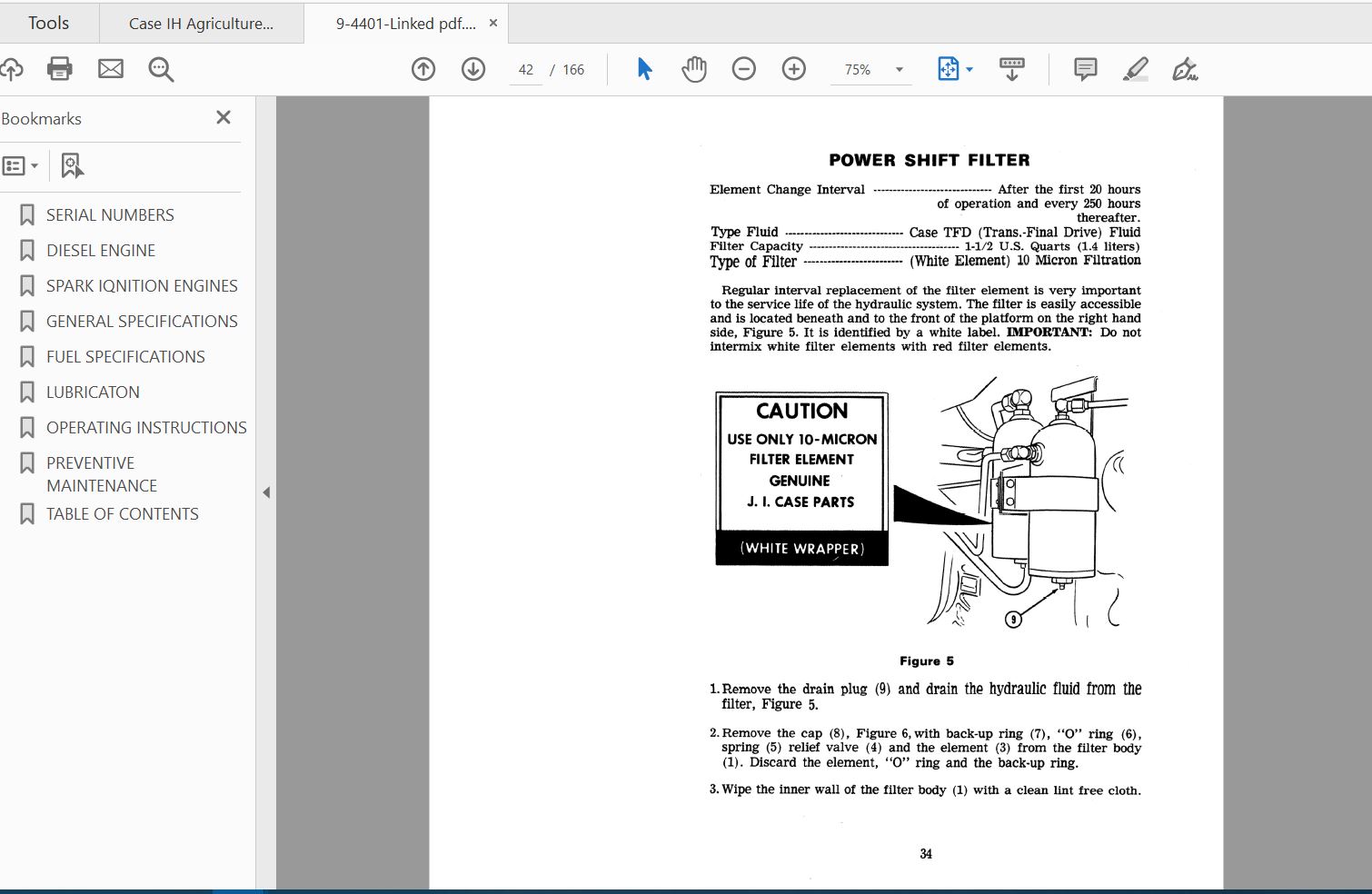The height and width of the screenshot is (894, 1372).
Task: Click the new bookmark icon
Action: (72, 165)
